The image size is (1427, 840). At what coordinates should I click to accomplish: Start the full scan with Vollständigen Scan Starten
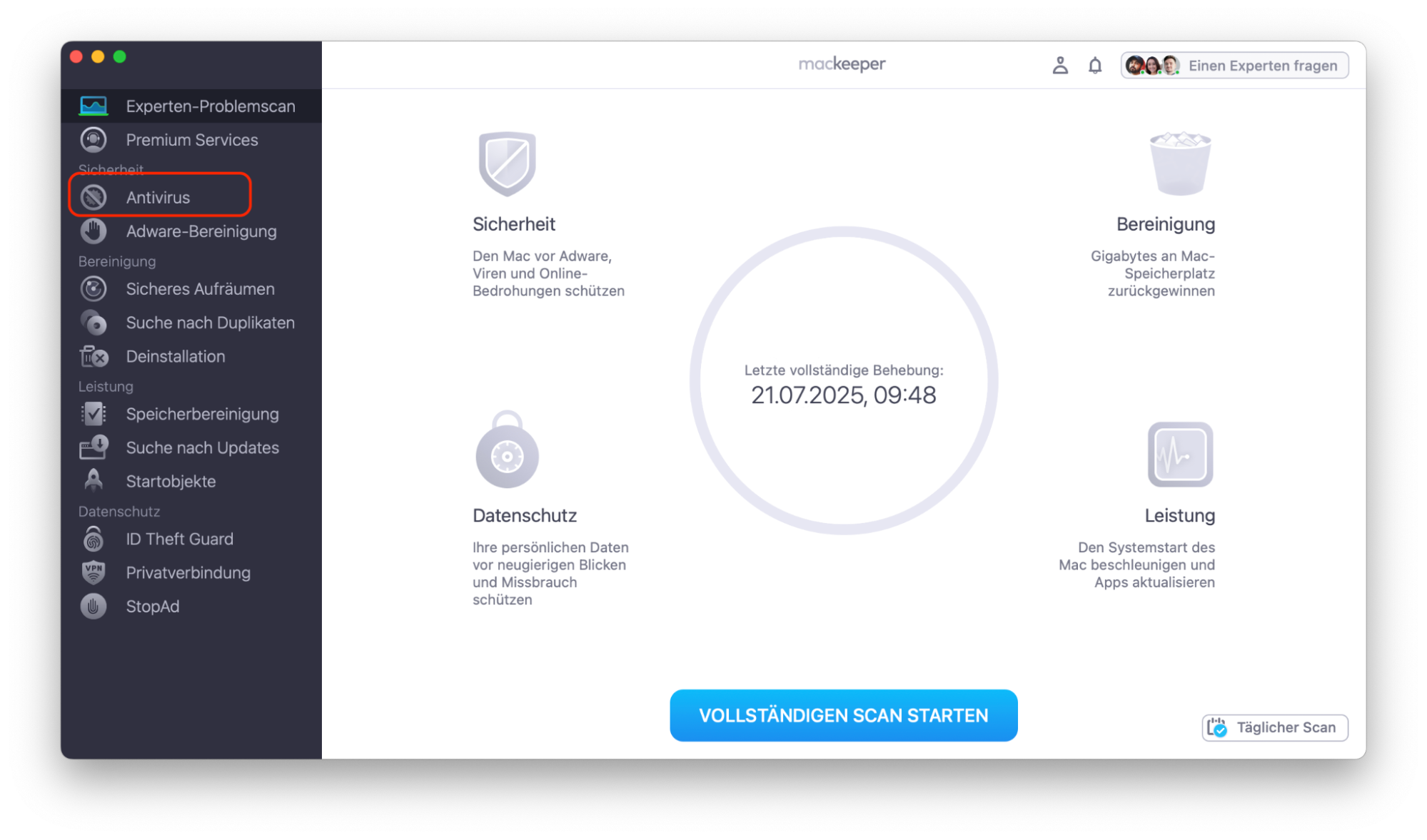[x=843, y=715]
